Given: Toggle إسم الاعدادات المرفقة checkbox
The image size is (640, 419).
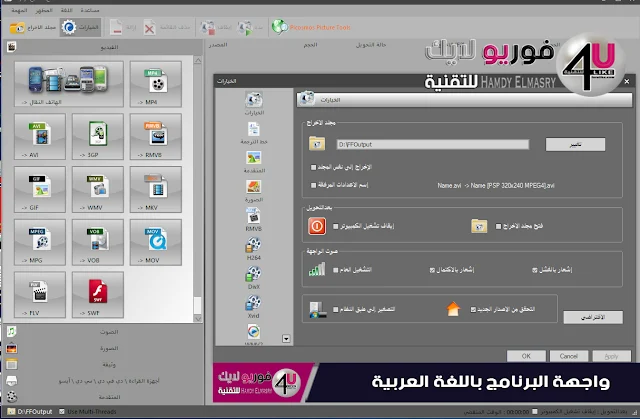Looking at the screenshot, I should click(x=313, y=185).
